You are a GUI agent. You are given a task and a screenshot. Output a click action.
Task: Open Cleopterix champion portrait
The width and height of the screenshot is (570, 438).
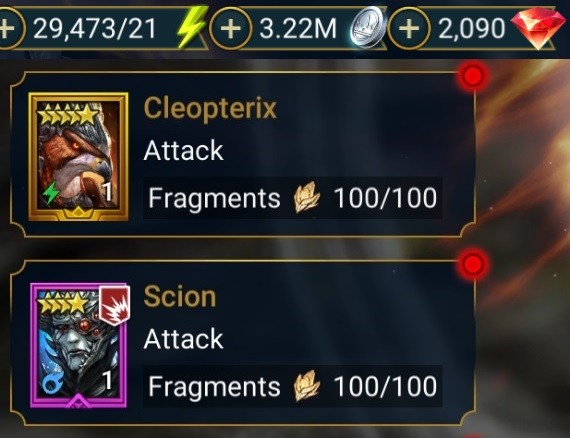[x=78, y=157]
